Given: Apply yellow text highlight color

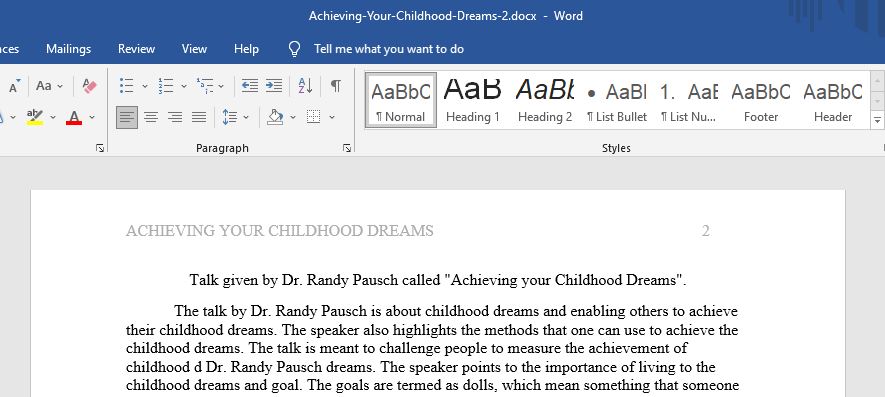Looking at the screenshot, I should pos(35,117).
